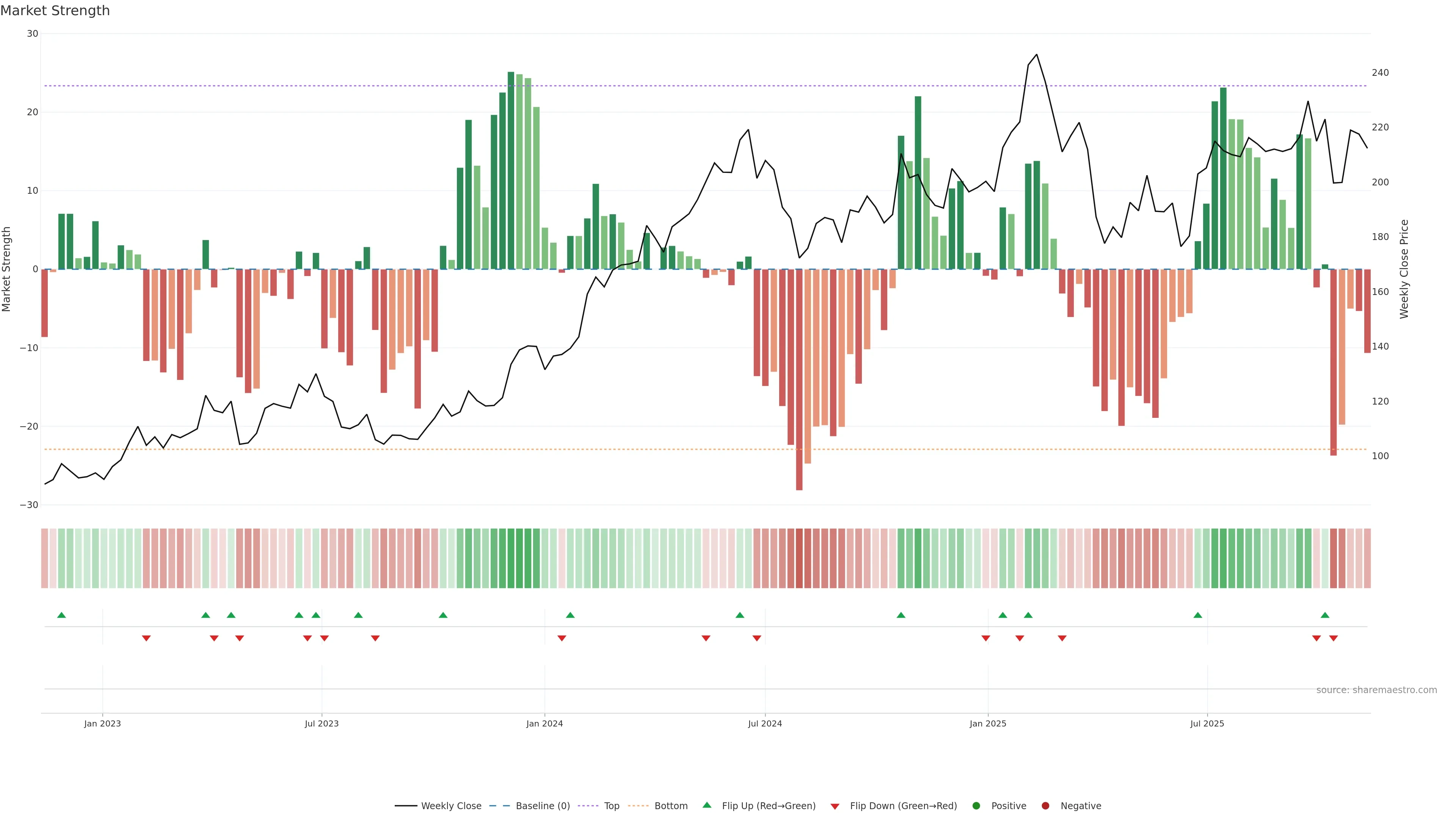Click the source: sharemaestro.com text
The width and height of the screenshot is (1456, 819).
click(1376, 690)
